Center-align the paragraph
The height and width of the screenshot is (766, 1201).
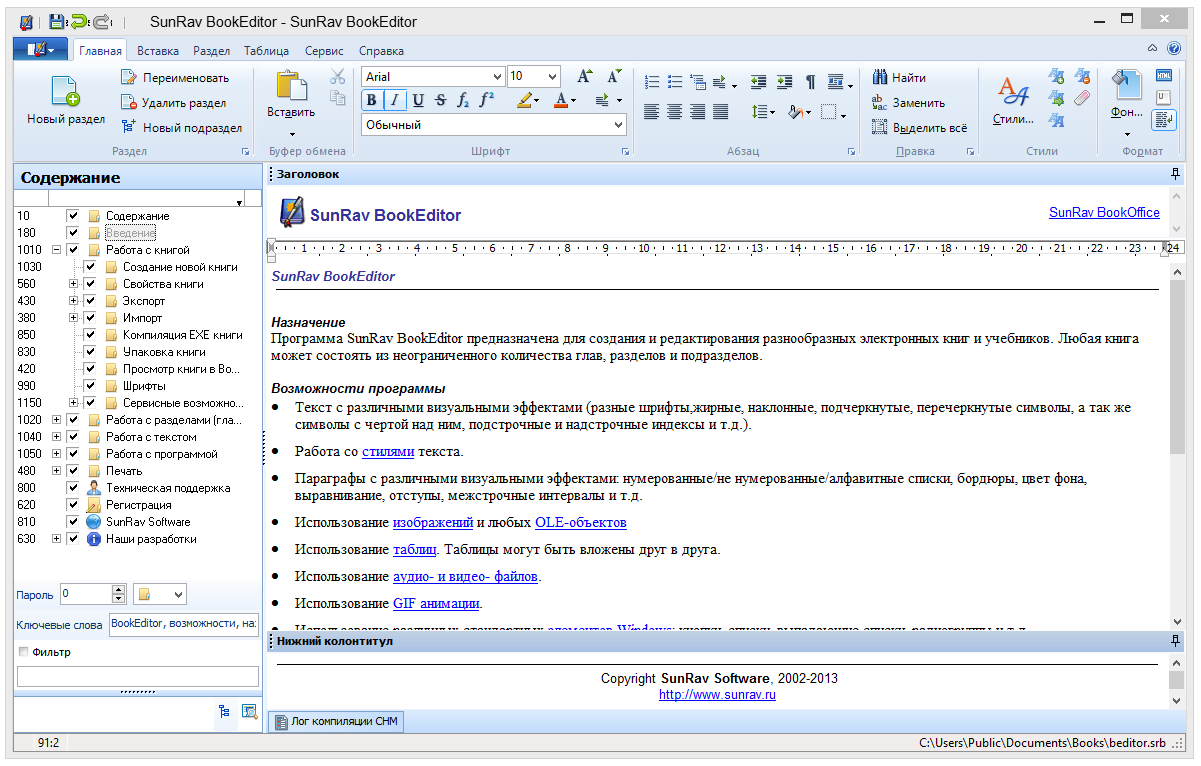pyautogui.click(x=675, y=112)
